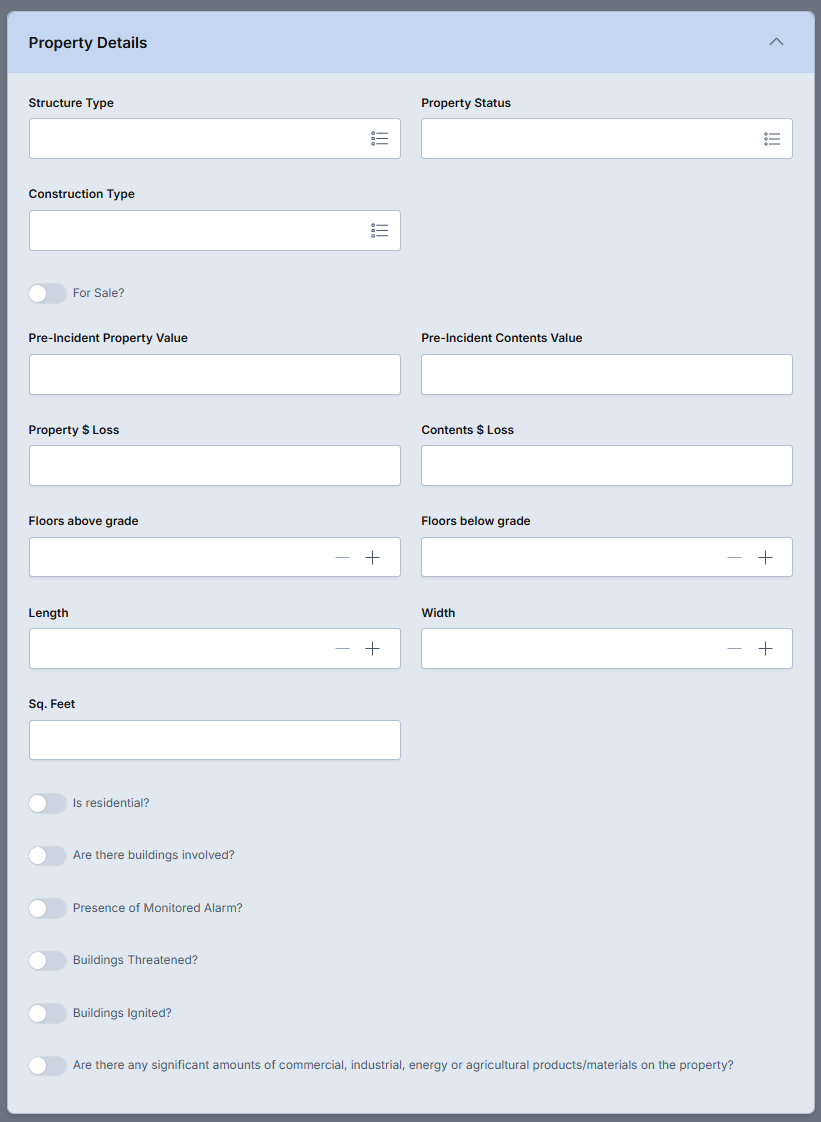Increase Width with the plus icon
The height and width of the screenshot is (1122, 821).
pyautogui.click(x=765, y=648)
